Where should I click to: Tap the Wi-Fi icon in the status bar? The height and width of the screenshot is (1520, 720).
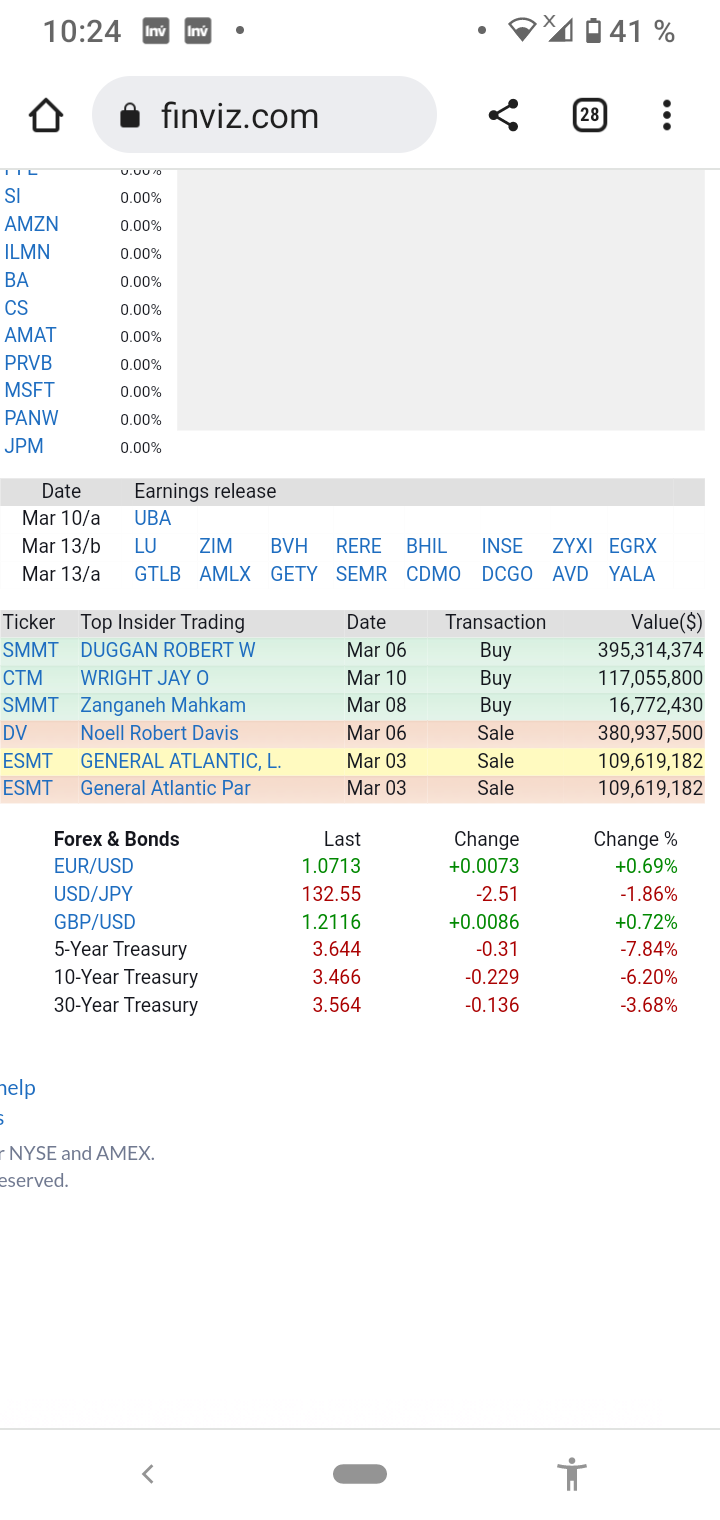pos(522,31)
